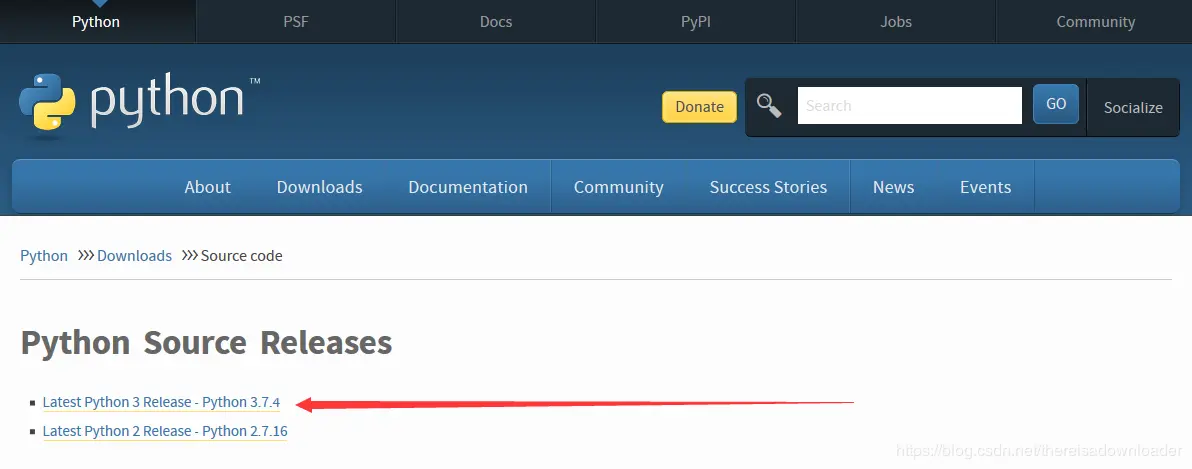
Task: Open the Downloads navigation menu
Action: (x=319, y=187)
